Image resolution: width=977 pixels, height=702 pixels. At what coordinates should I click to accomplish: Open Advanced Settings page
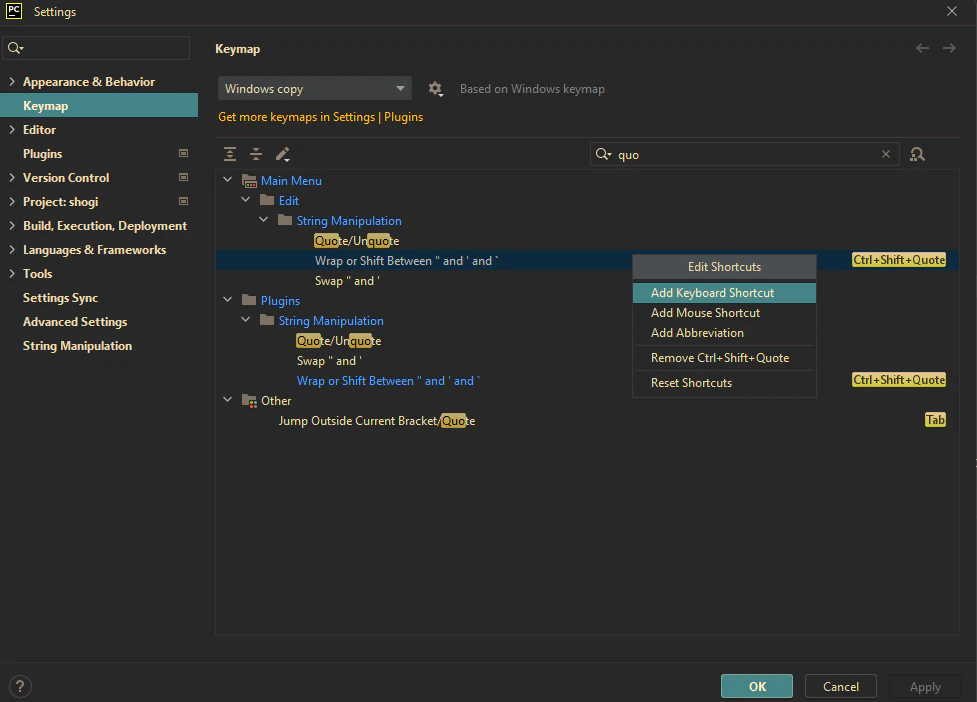click(x=75, y=322)
